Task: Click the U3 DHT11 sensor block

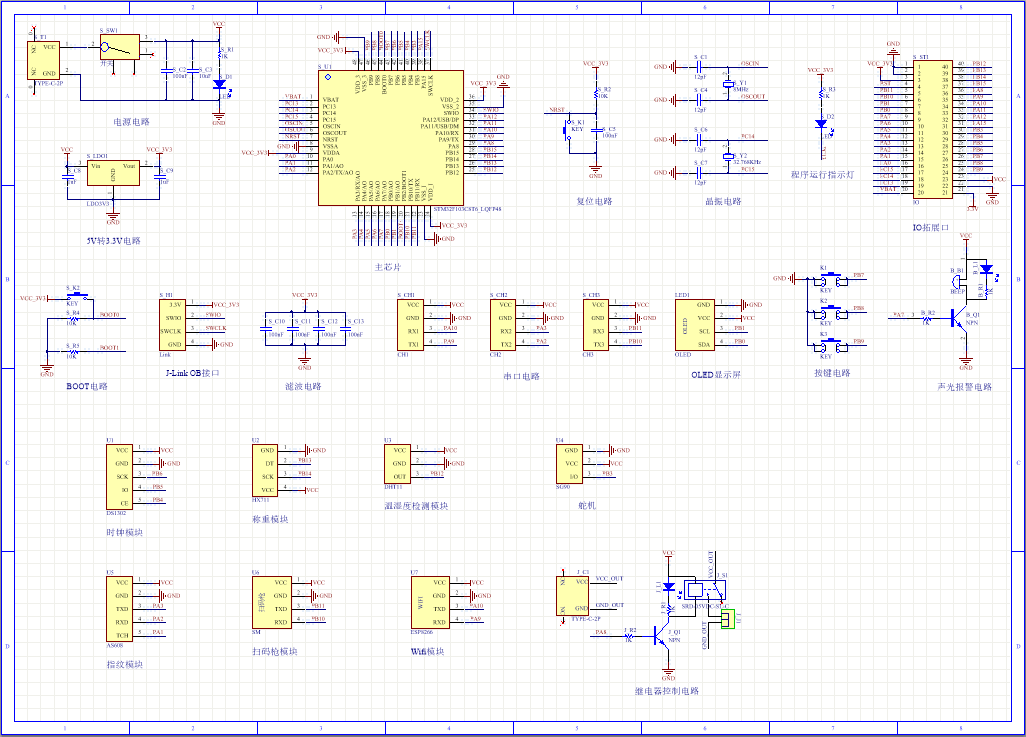Action: coord(397,464)
